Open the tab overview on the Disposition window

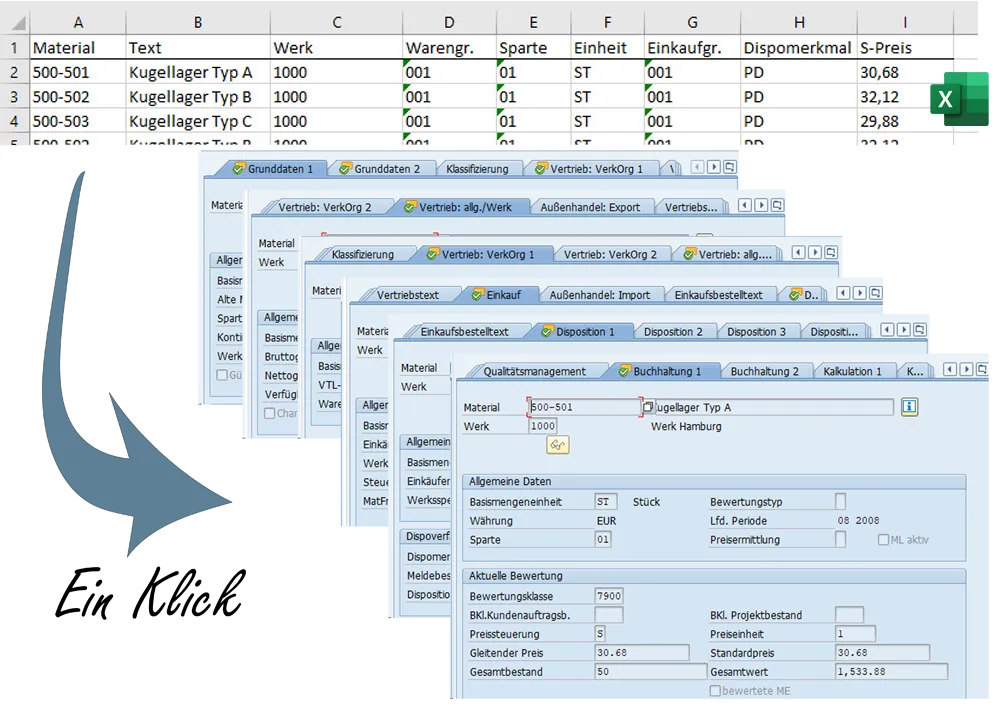[x=920, y=330]
